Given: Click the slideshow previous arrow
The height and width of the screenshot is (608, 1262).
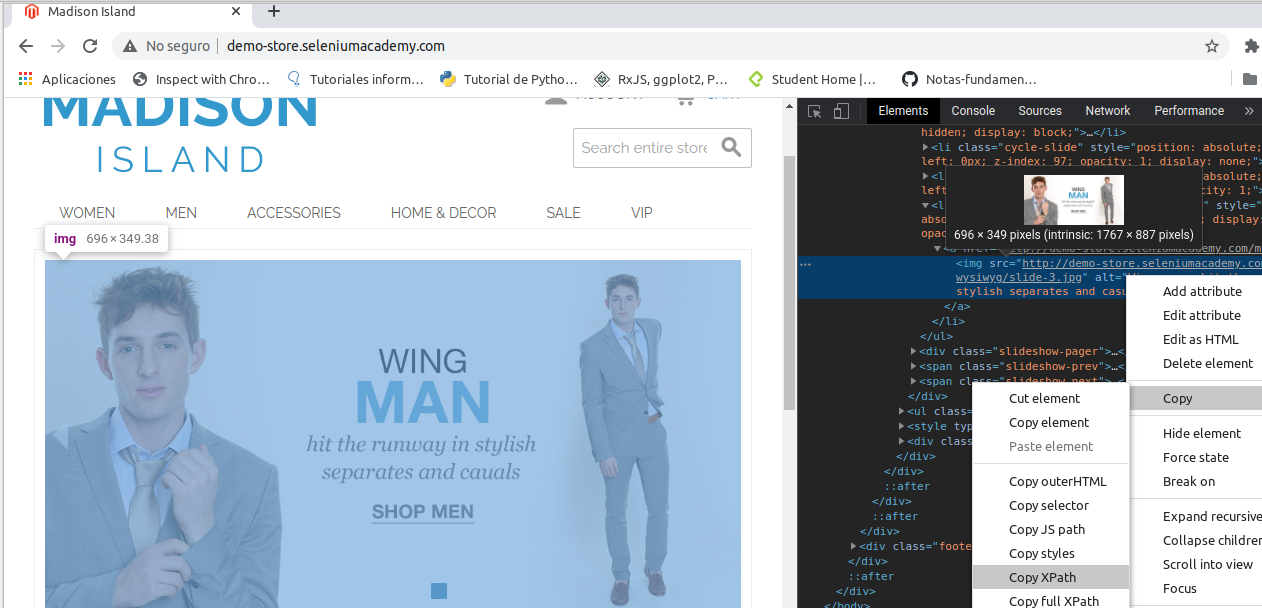Looking at the screenshot, I should (60, 434).
